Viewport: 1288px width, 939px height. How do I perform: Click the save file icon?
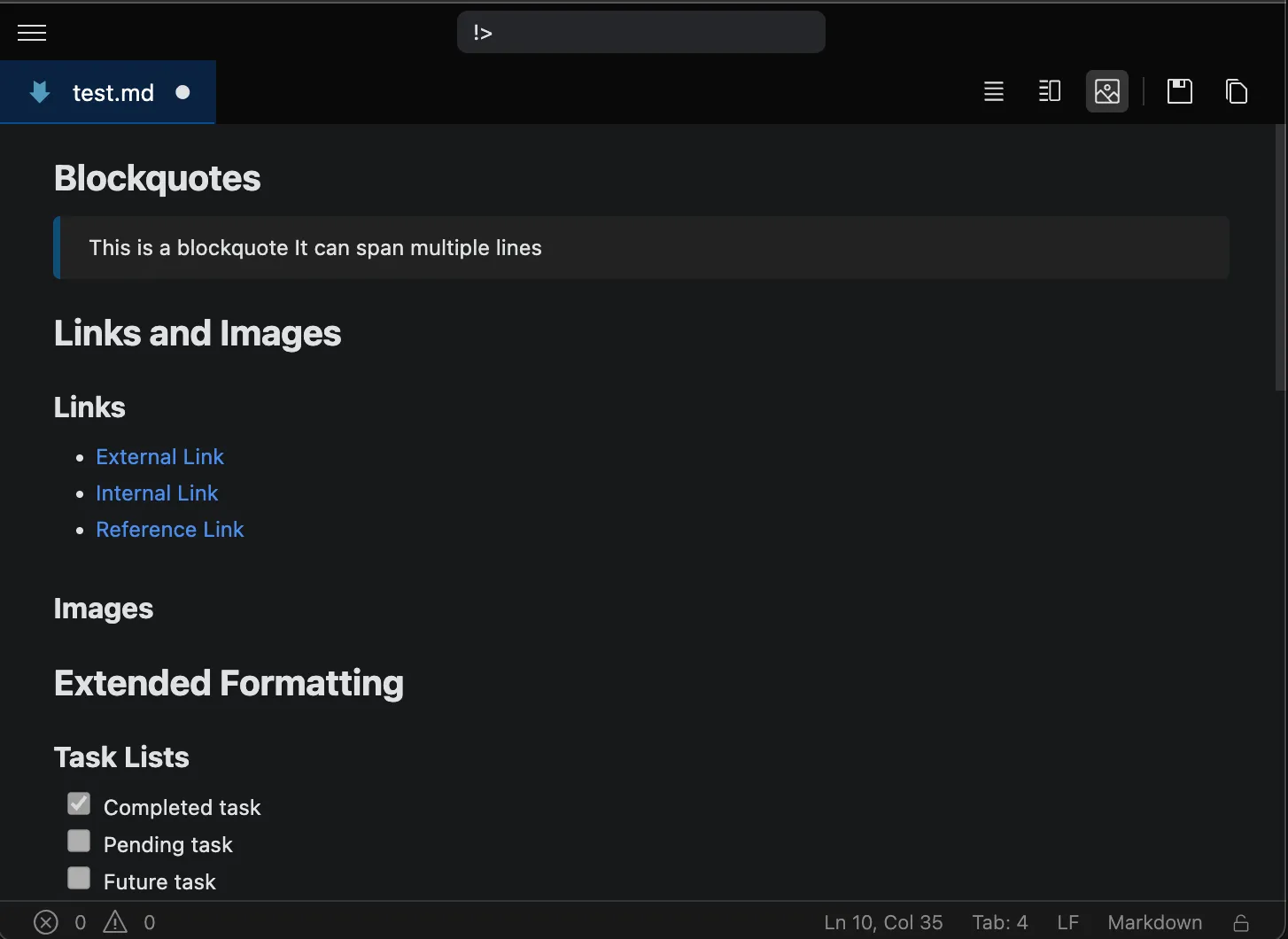1180,91
